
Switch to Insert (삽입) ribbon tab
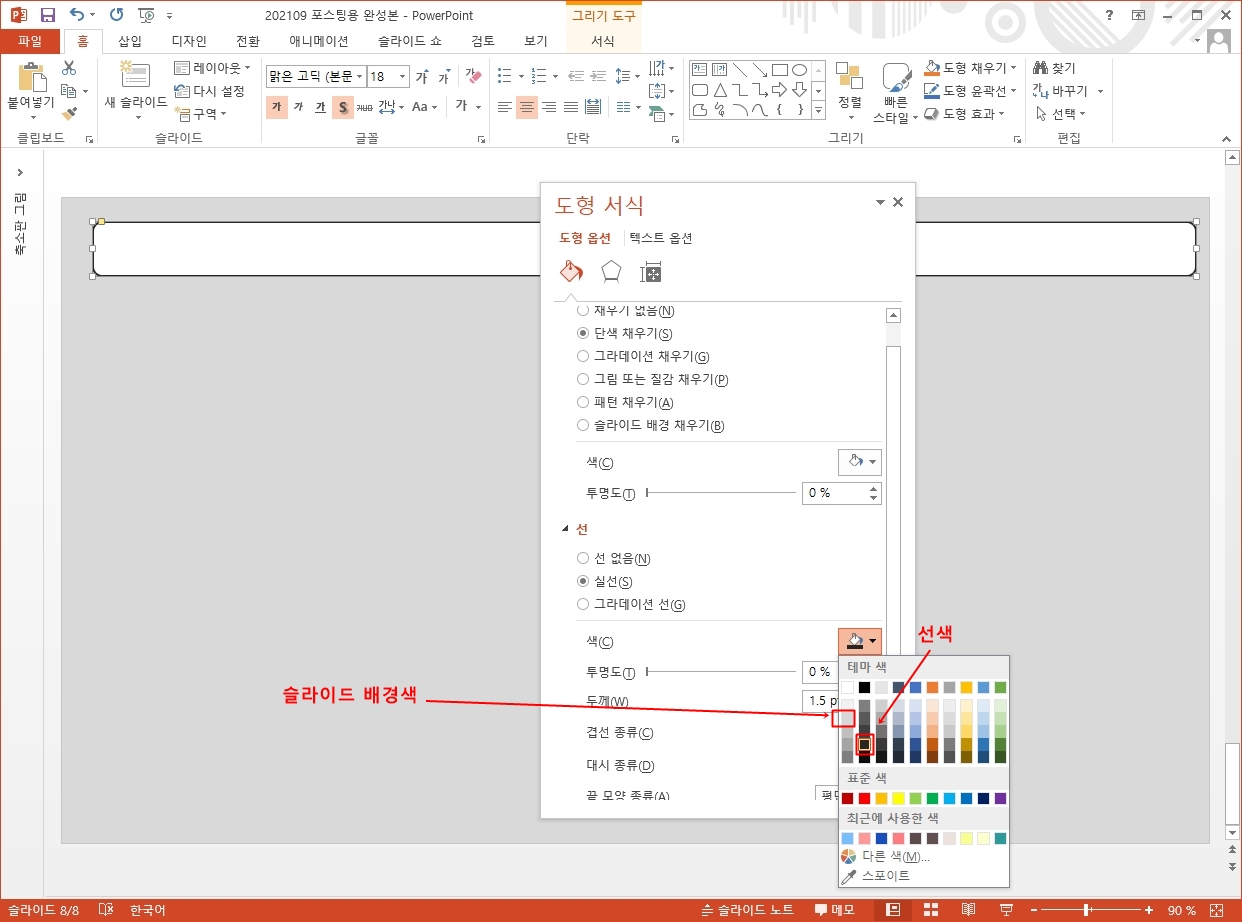pos(130,41)
